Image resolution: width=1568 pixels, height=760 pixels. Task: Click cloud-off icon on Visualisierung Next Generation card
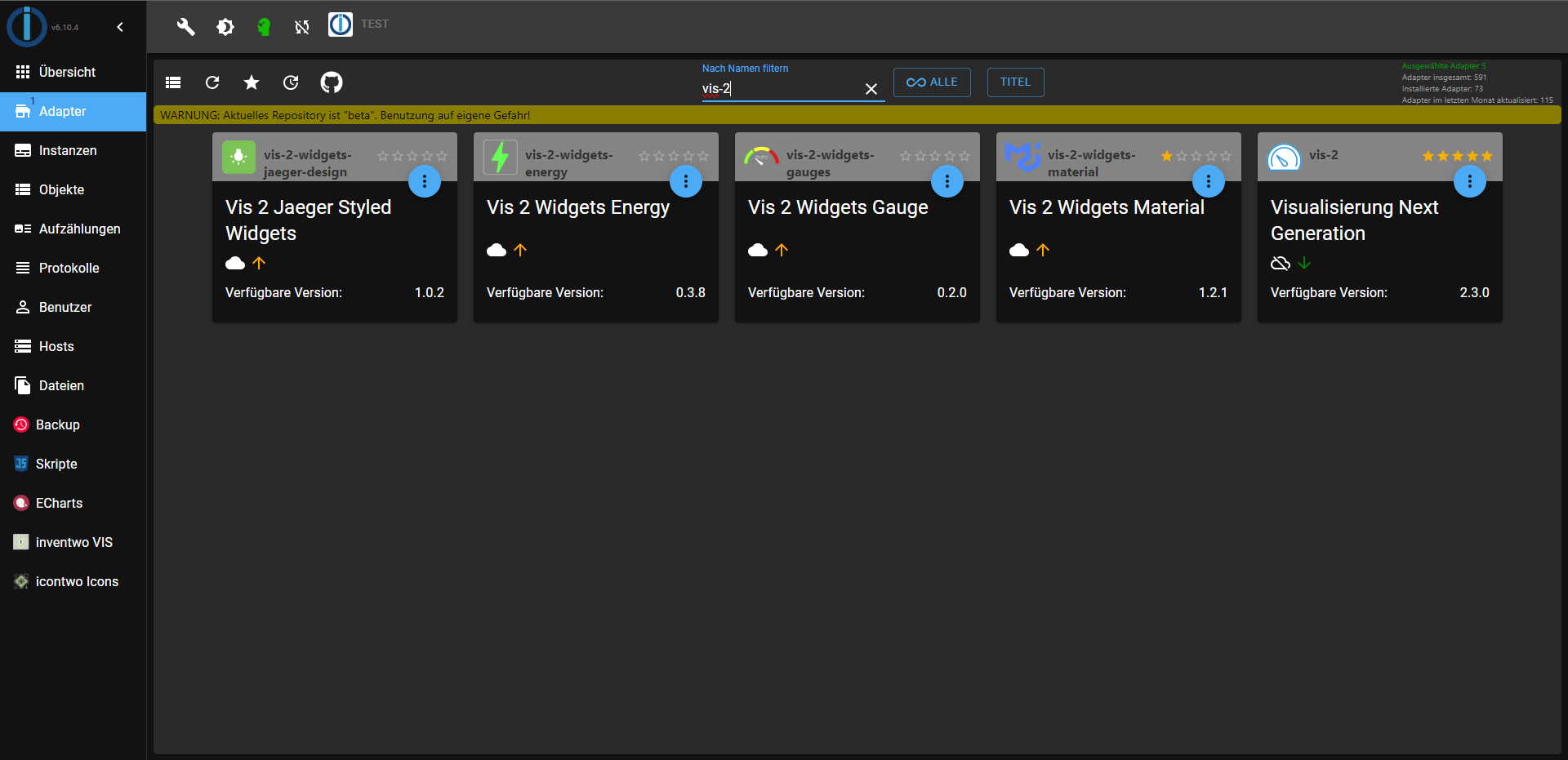(x=1281, y=263)
